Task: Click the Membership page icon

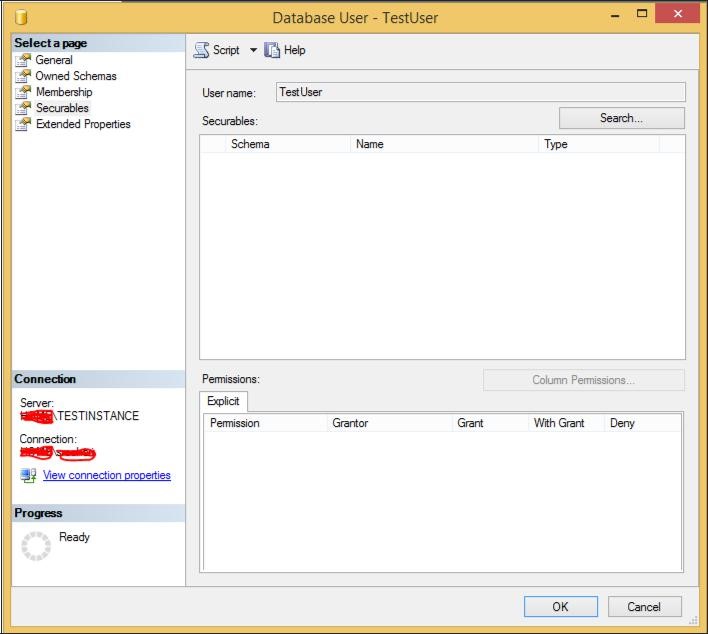Action: click(x=23, y=92)
